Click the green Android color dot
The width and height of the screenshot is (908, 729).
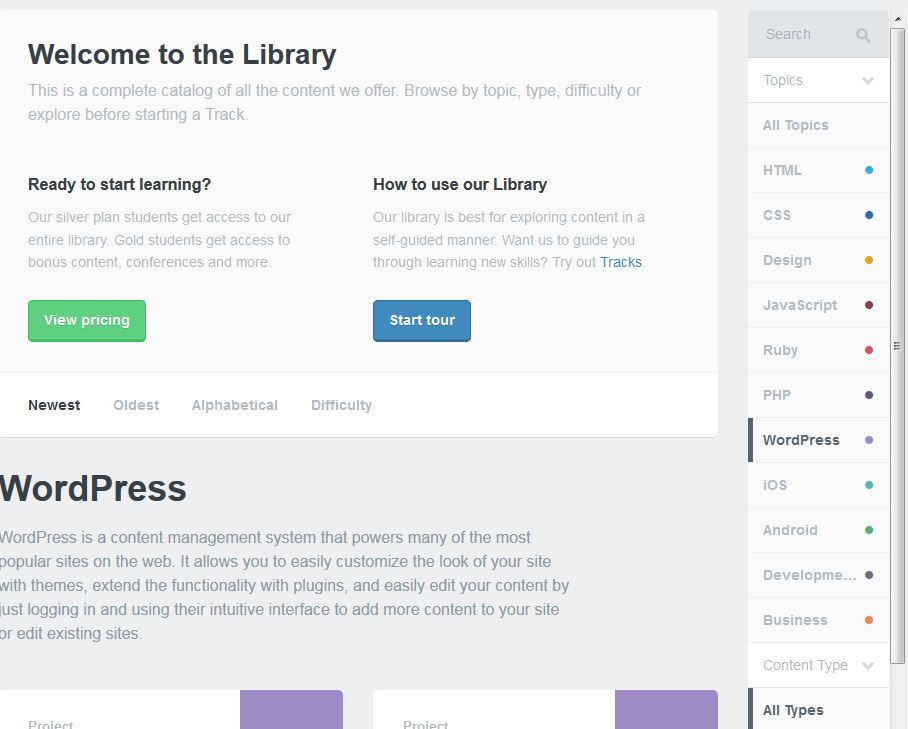(869, 530)
